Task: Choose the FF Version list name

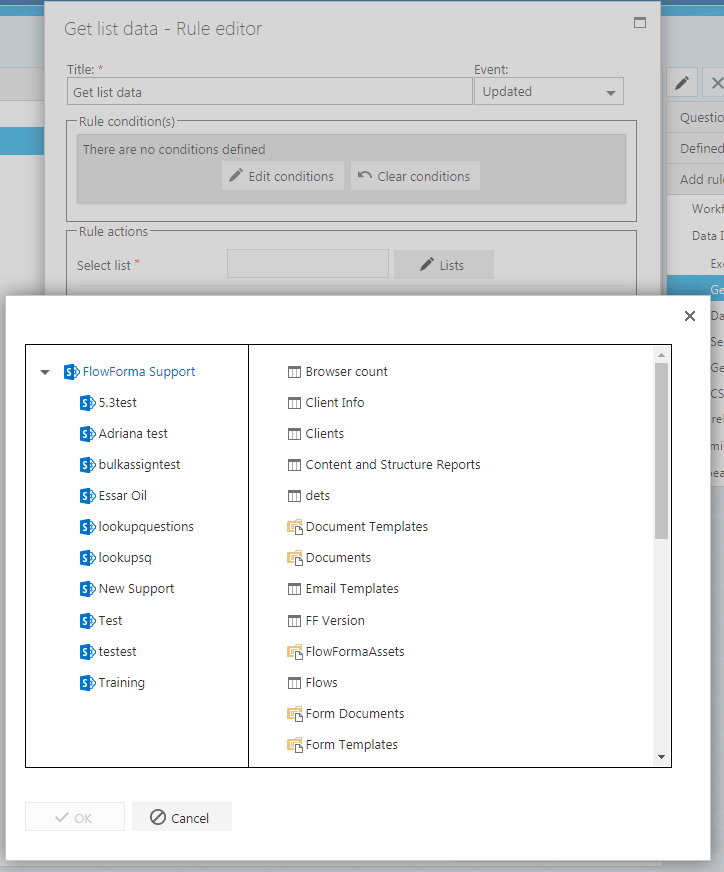Action: click(335, 621)
